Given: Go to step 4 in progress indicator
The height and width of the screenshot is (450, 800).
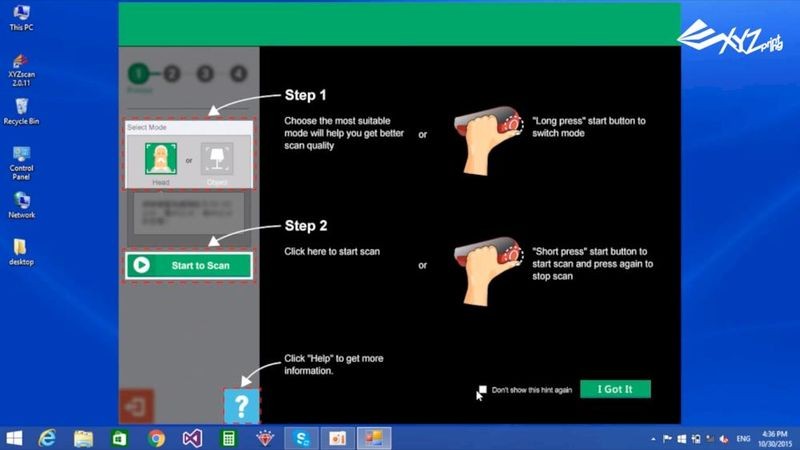Looking at the screenshot, I should (x=237, y=73).
